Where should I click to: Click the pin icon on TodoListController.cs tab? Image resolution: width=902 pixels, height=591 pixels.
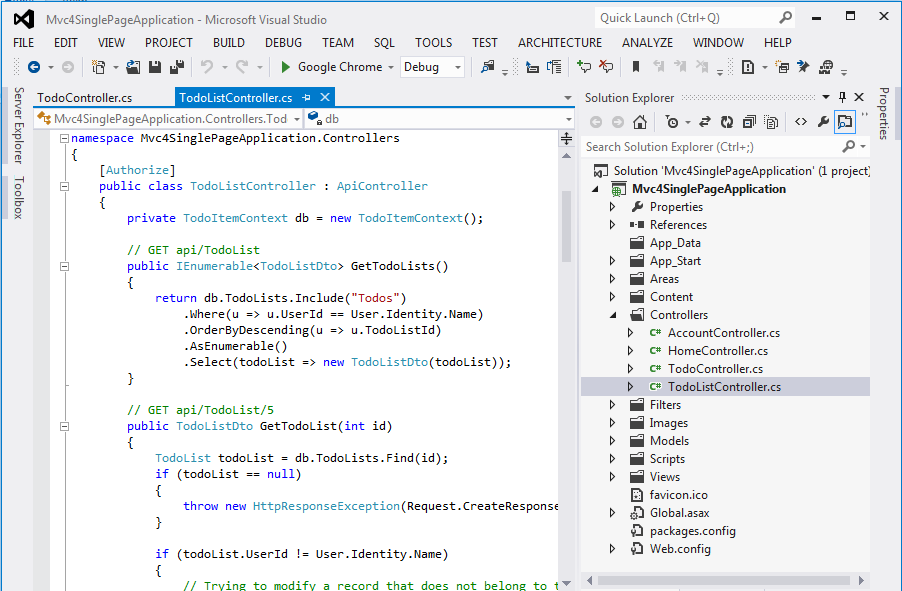[x=307, y=98]
